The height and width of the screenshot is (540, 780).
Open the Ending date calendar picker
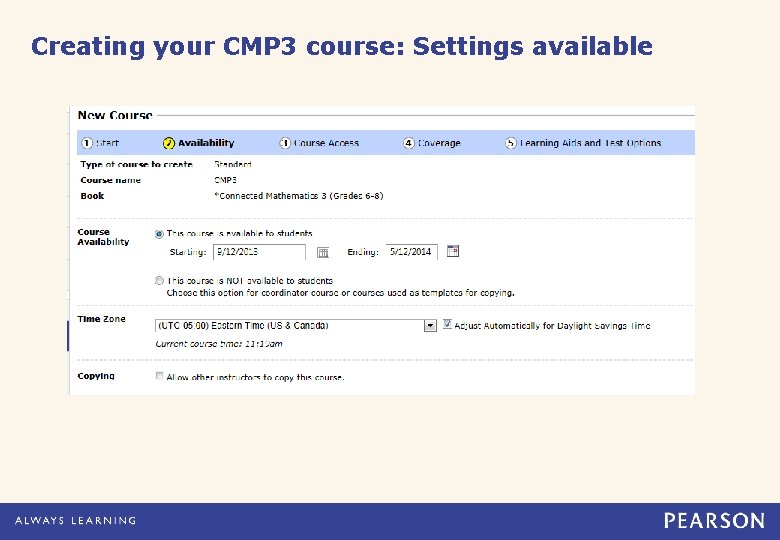[x=453, y=251]
